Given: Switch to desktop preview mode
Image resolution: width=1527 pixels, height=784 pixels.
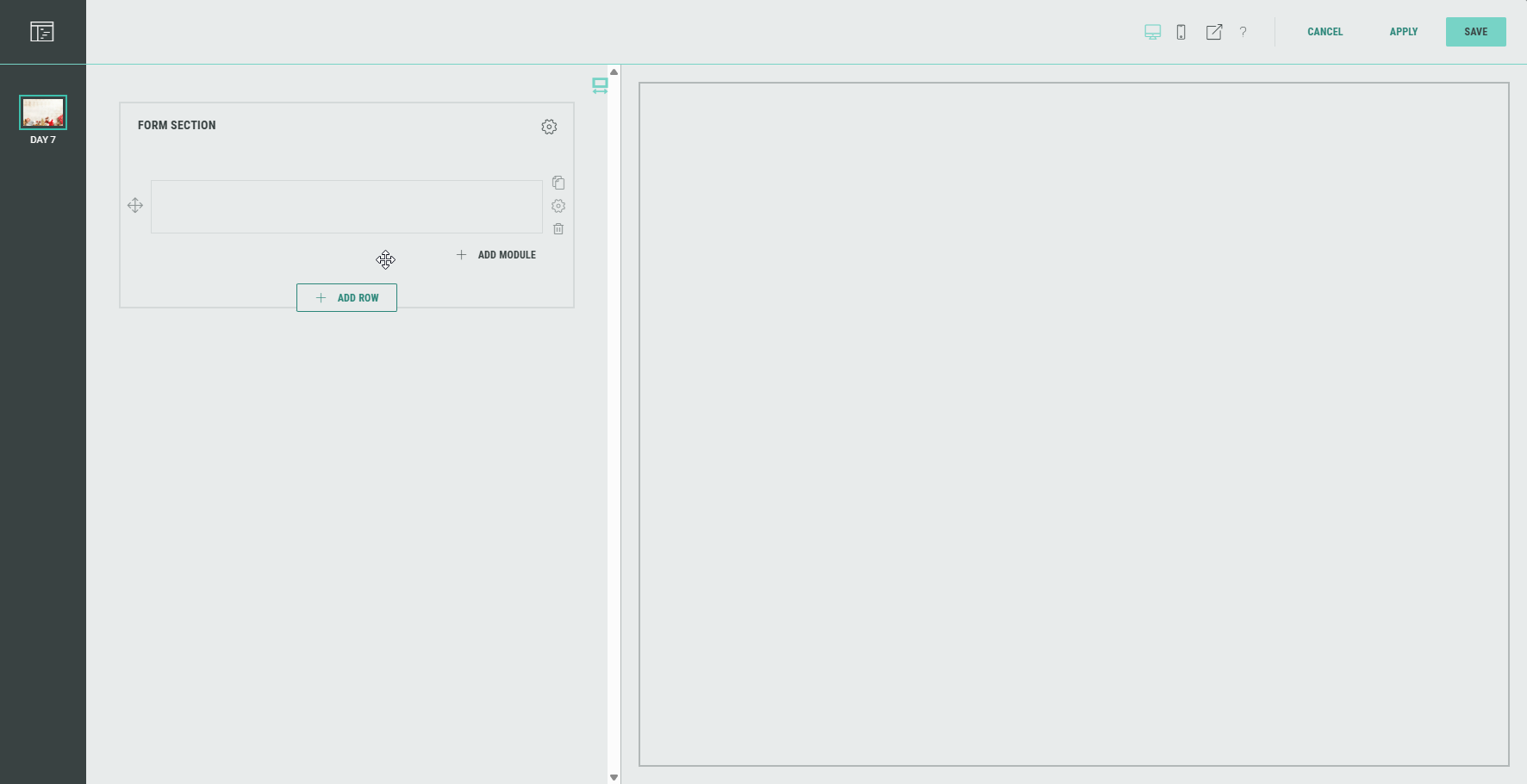Looking at the screenshot, I should pos(1152,32).
